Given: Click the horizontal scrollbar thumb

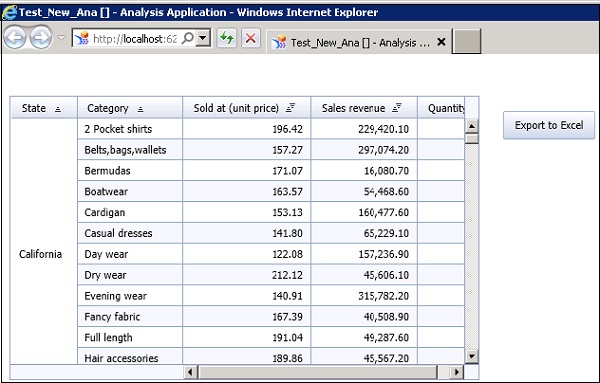Looking at the screenshot, I should point(318,372).
